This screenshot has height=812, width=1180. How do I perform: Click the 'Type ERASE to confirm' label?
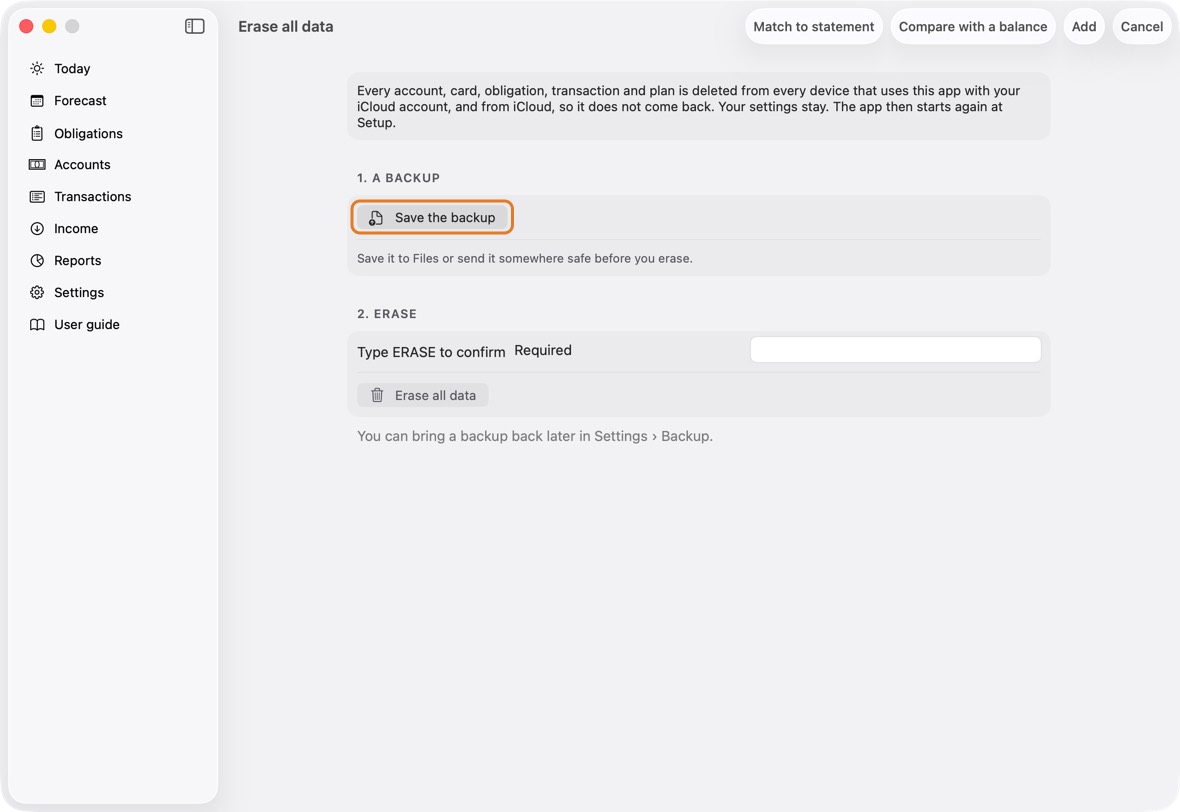tap(431, 351)
